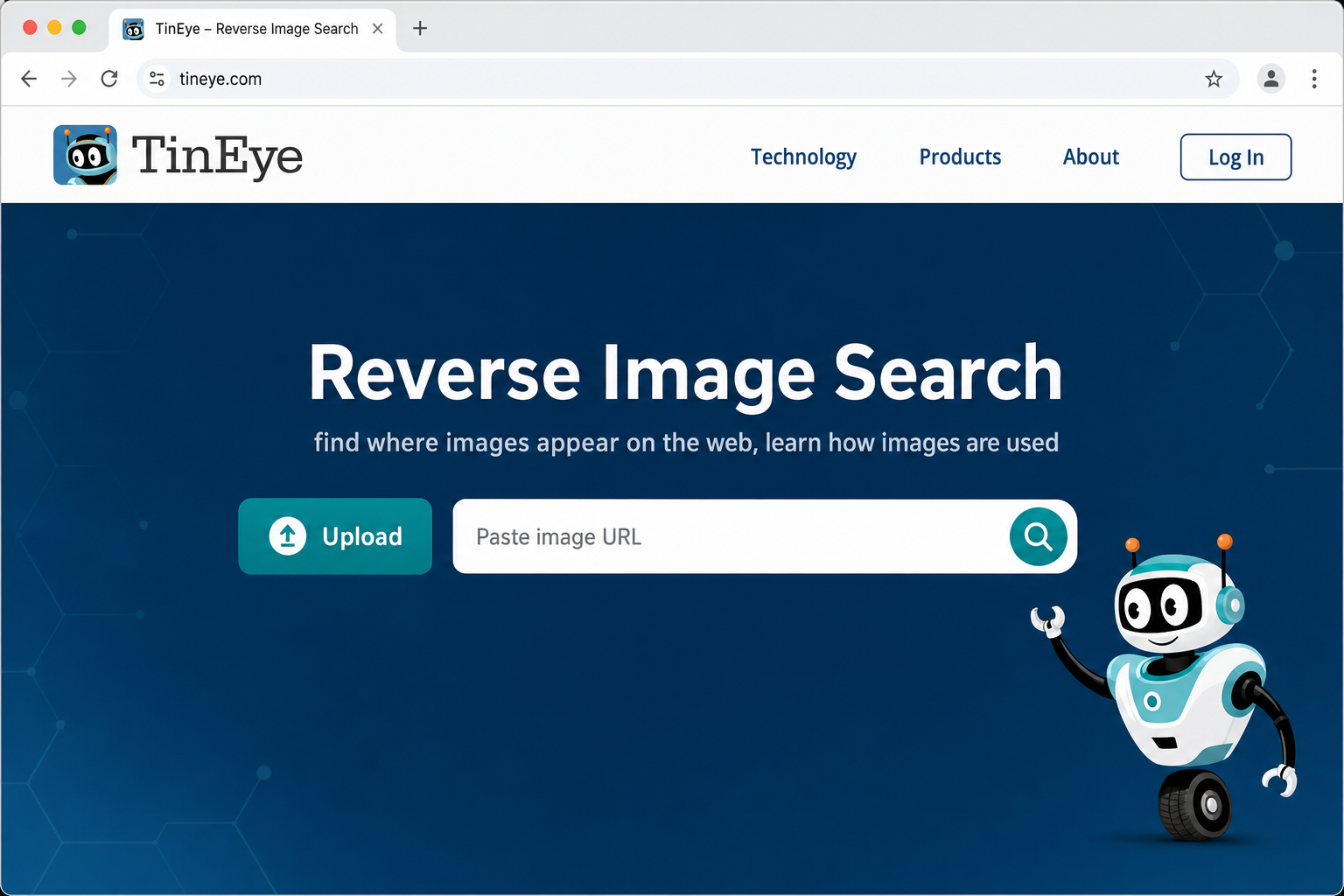Click the forward navigation arrow

tap(69, 78)
